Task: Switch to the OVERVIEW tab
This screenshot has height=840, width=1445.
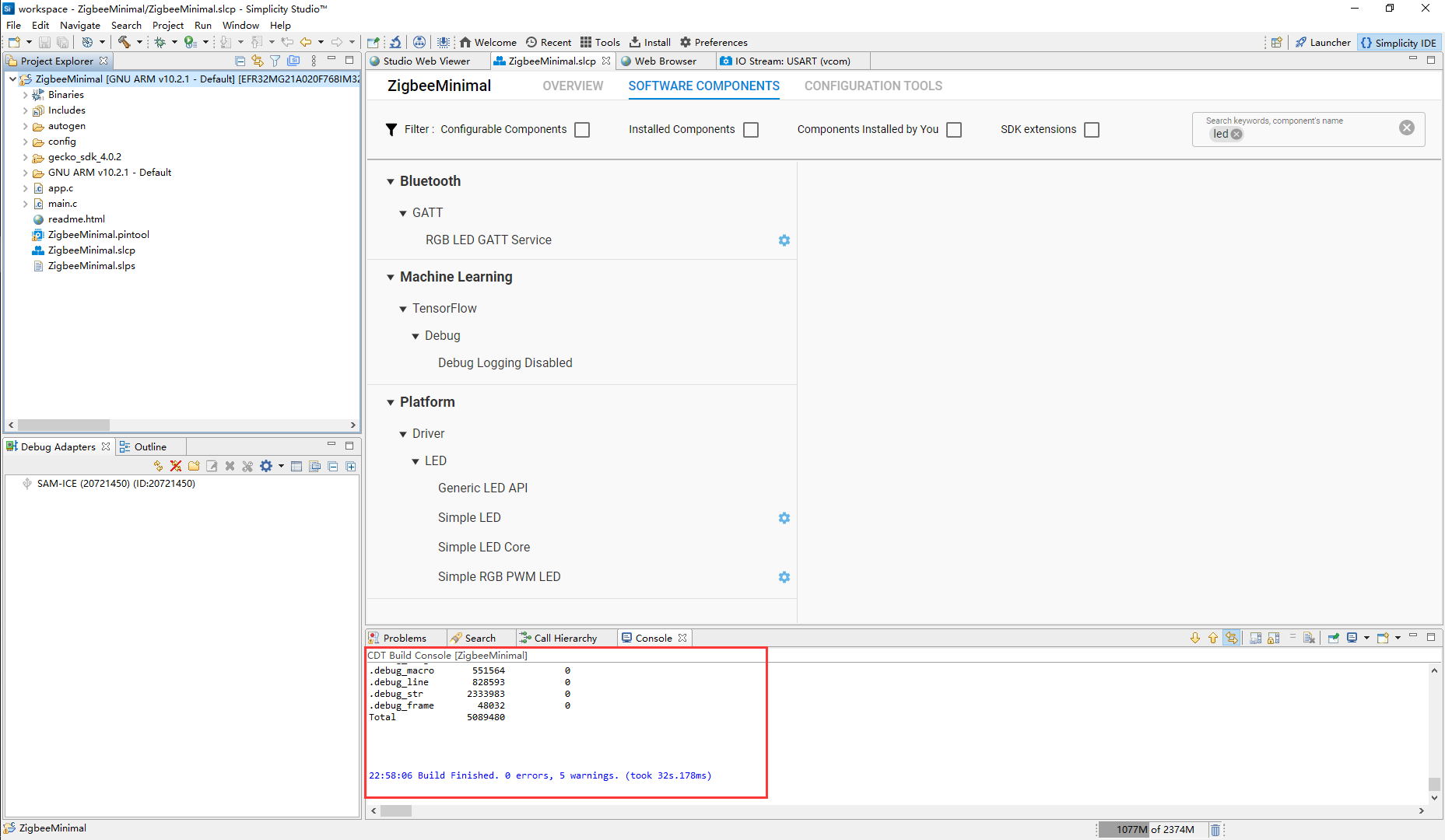Action: 573,86
